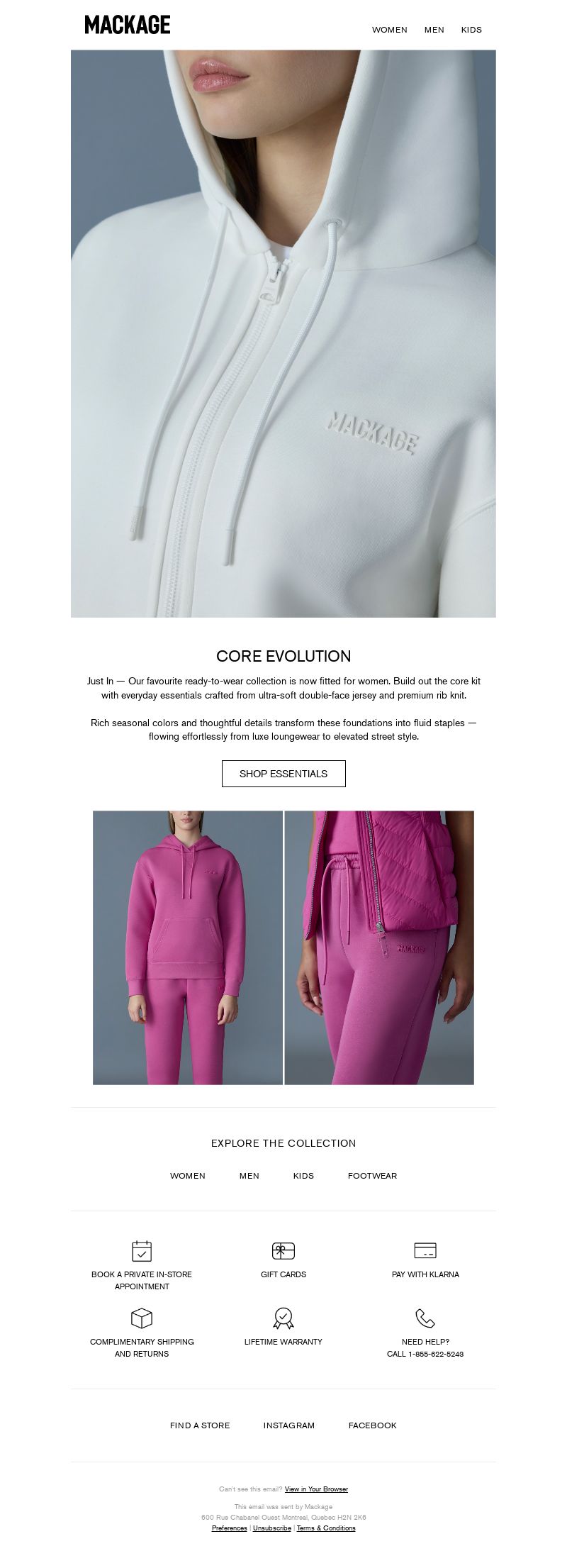This screenshot has width=567, height=1568.
Task: Click the Klarna payment card icon
Action: tap(425, 1250)
